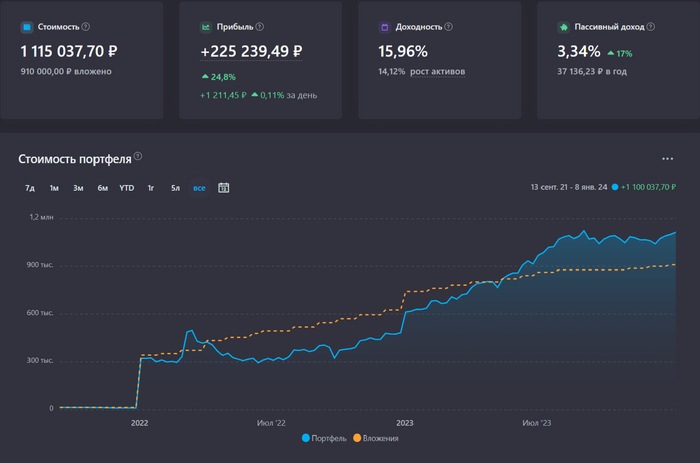700x463 pixels.
Task: Open the custom date range calendar picker
Action: coord(224,188)
